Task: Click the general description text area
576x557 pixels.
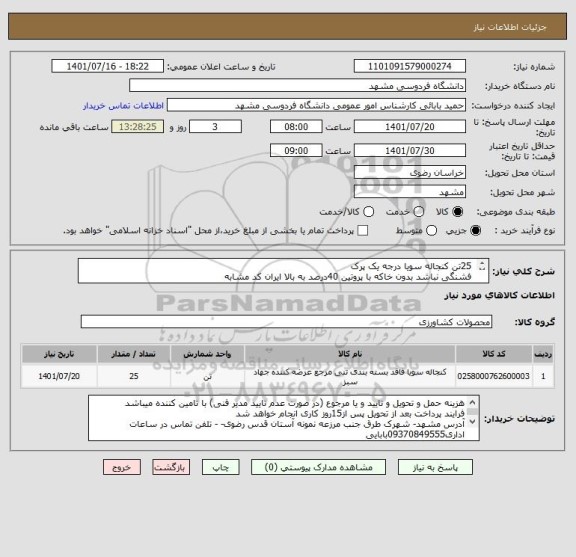Action: click(x=283, y=271)
